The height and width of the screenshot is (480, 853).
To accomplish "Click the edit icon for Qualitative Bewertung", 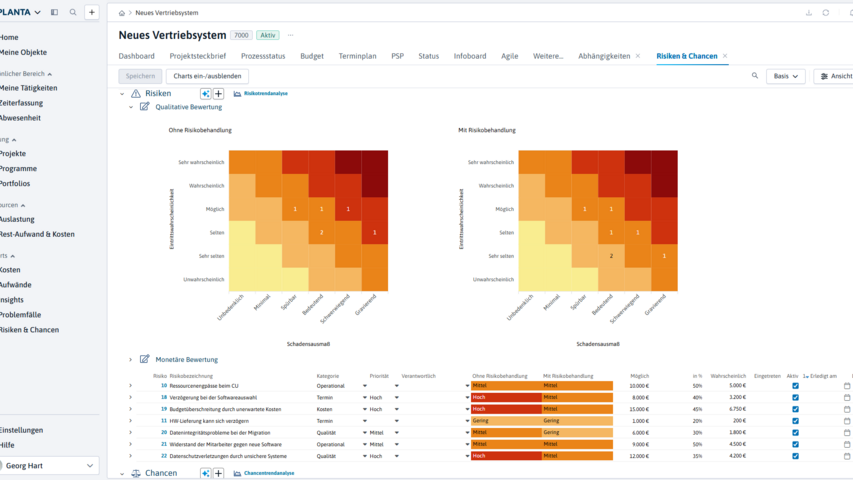I will (144, 107).
